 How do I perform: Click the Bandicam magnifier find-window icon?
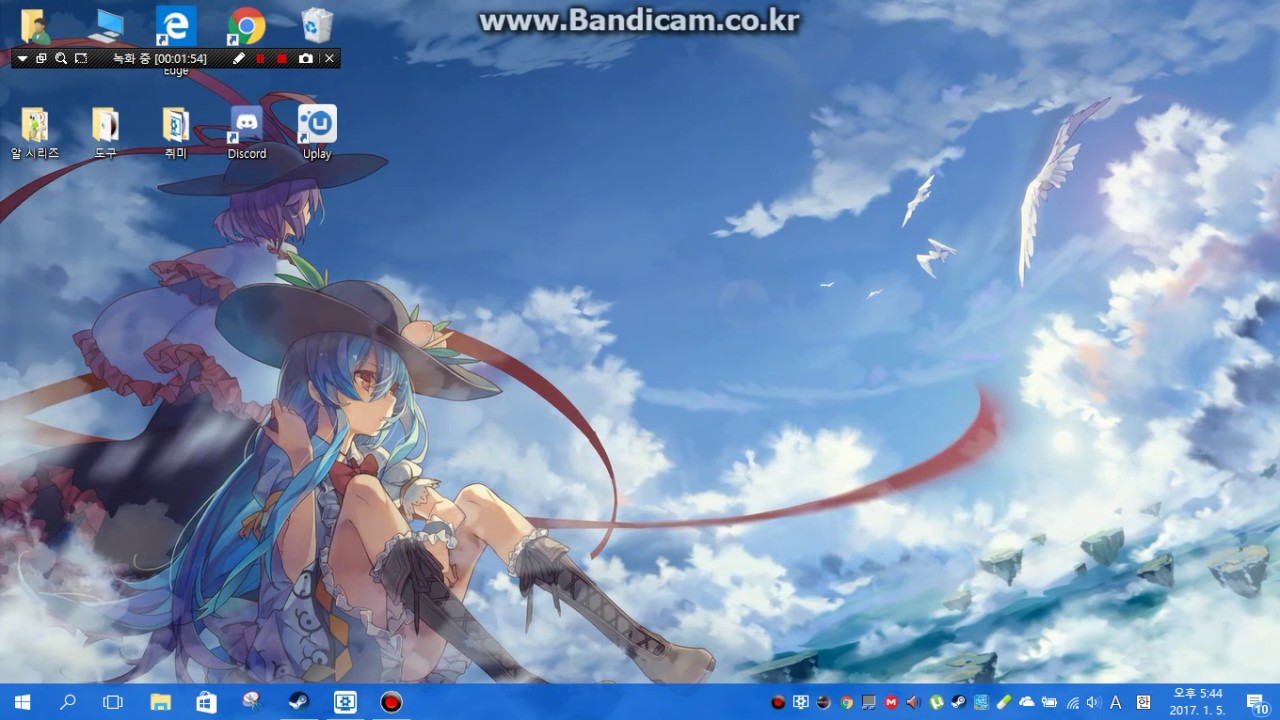(x=61, y=59)
